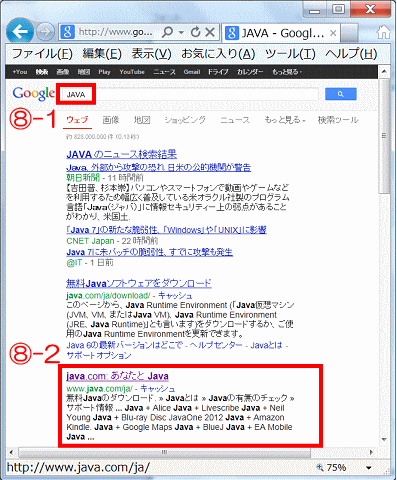The image size is (397, 480).
Task: Click vertical scrollbar up arrow
Action: point(384,71)
